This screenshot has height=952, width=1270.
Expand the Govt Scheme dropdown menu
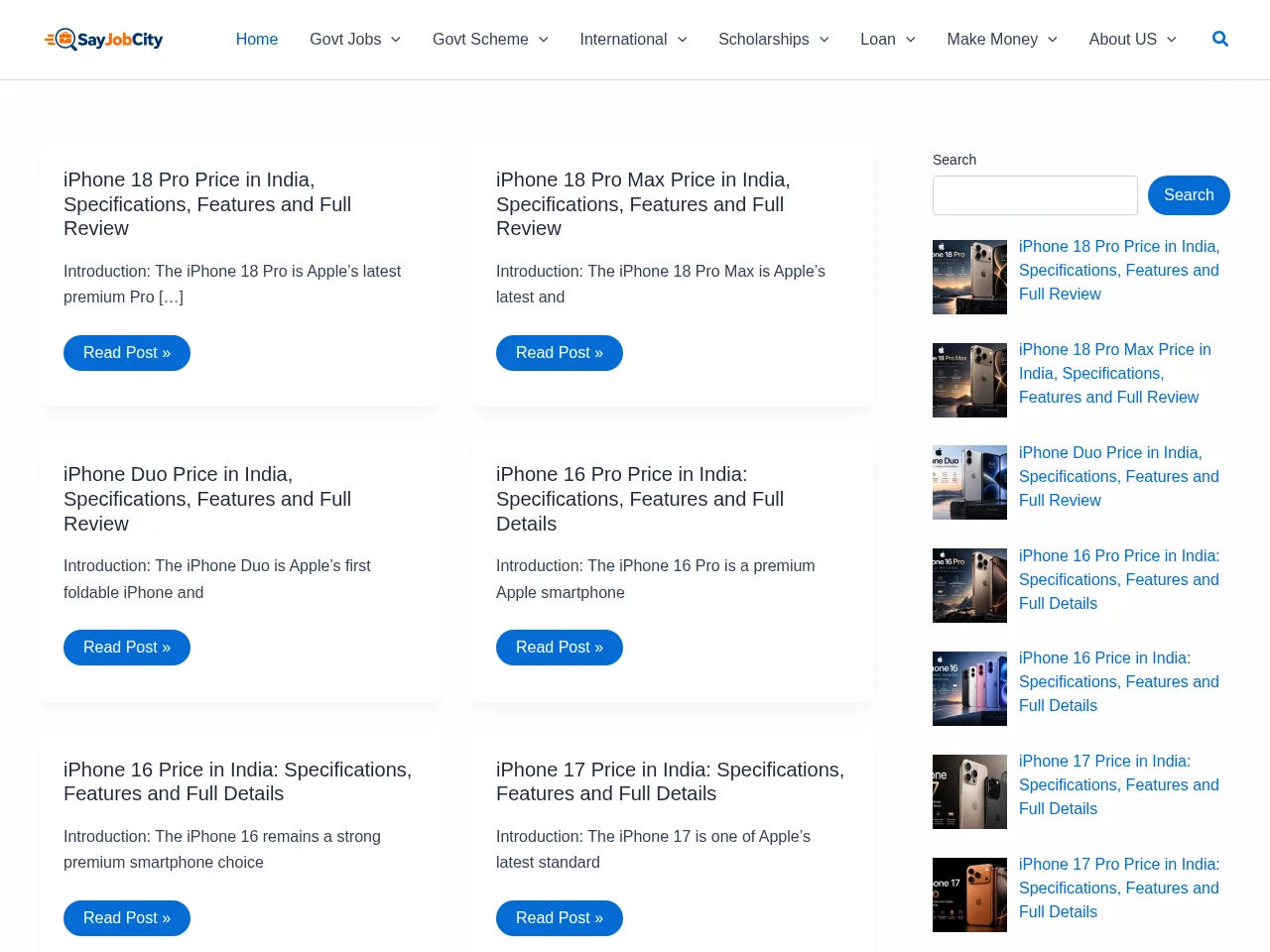click(490, 39)
